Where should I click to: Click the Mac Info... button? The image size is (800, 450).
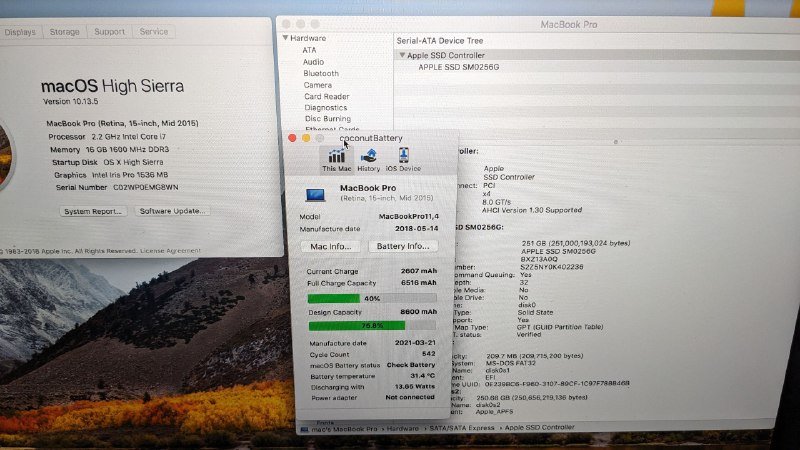[331, 246]
